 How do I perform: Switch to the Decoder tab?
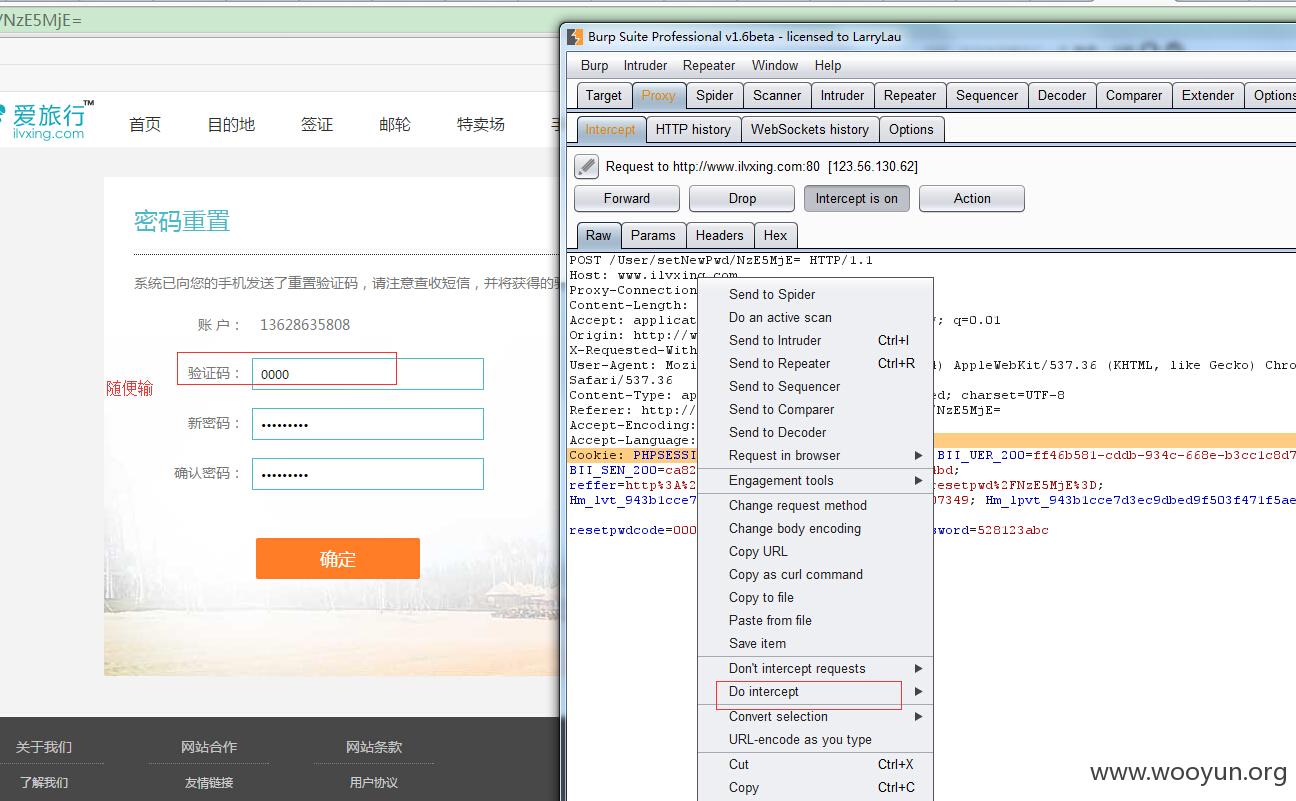click(1062, 95)
